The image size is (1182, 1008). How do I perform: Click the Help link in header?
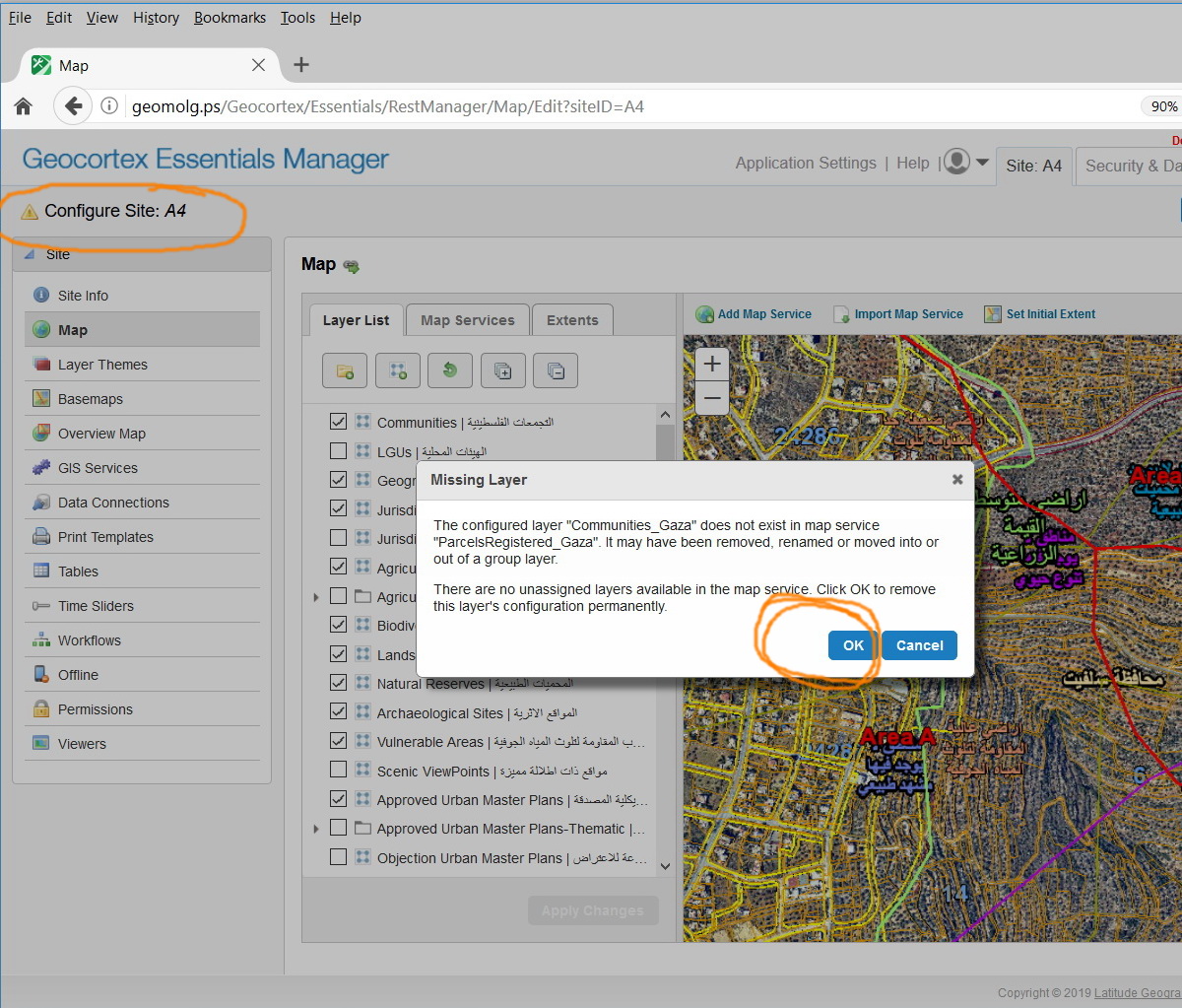[x=913, y=163]
